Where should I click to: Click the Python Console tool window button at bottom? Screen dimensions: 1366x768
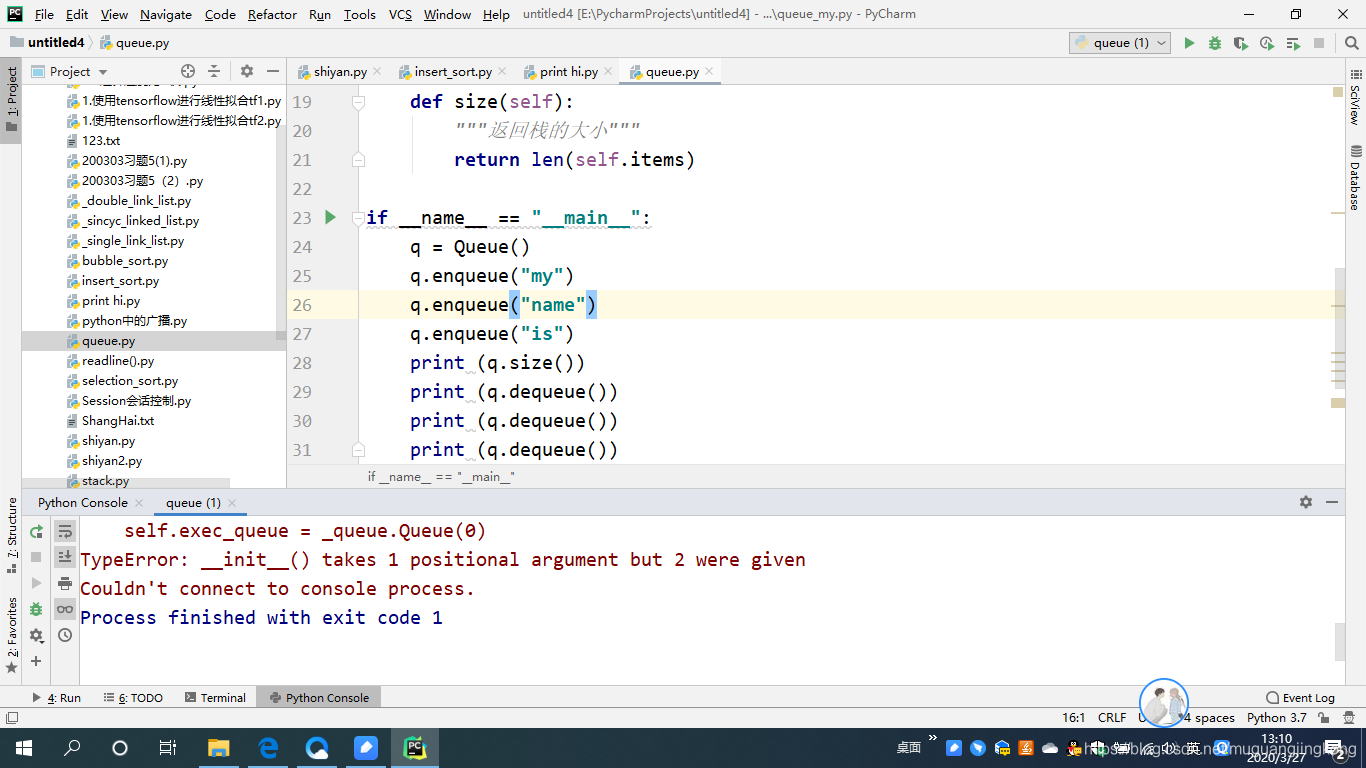[319, 697]
